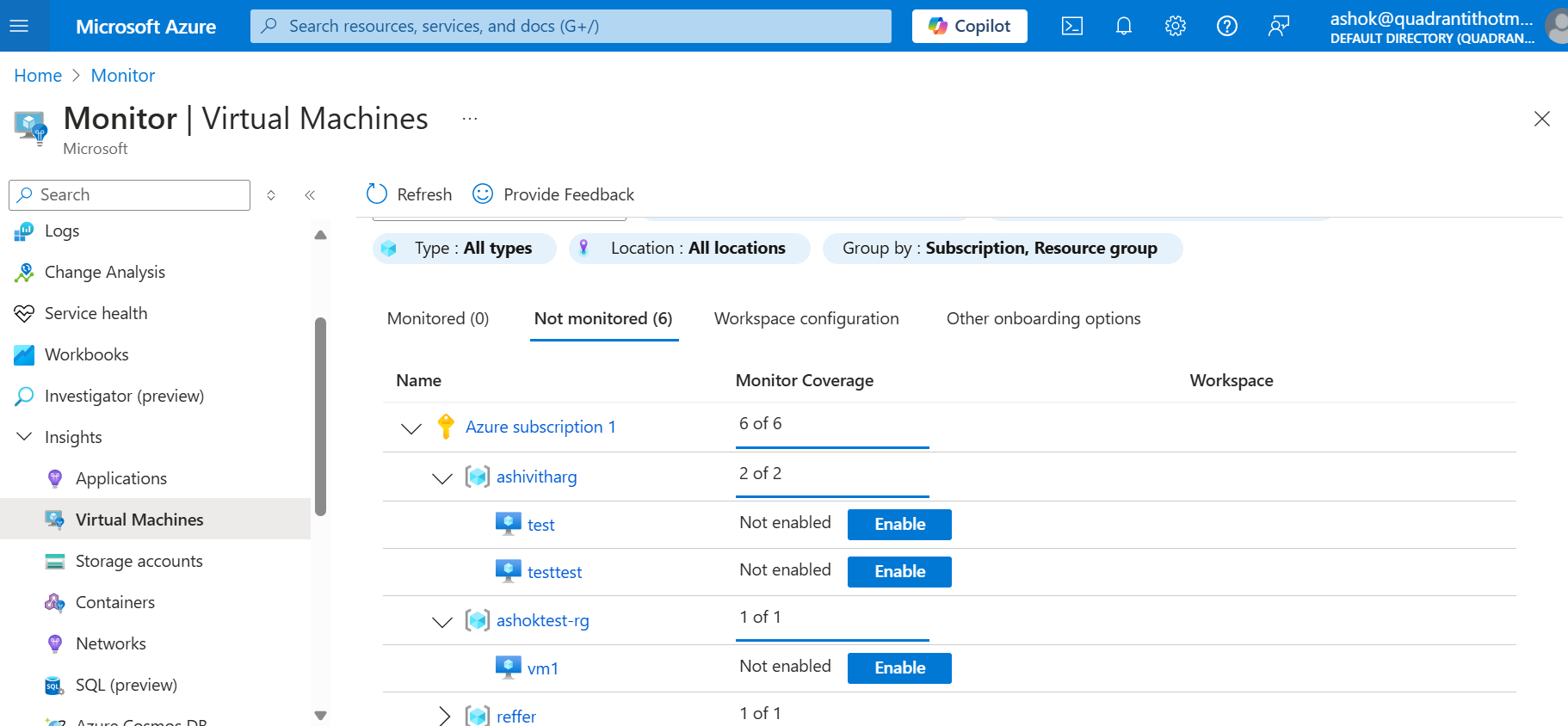Open Investigator (preview) in sidebar
Screen dimensions: 1568x726
[x=124, y=396]
